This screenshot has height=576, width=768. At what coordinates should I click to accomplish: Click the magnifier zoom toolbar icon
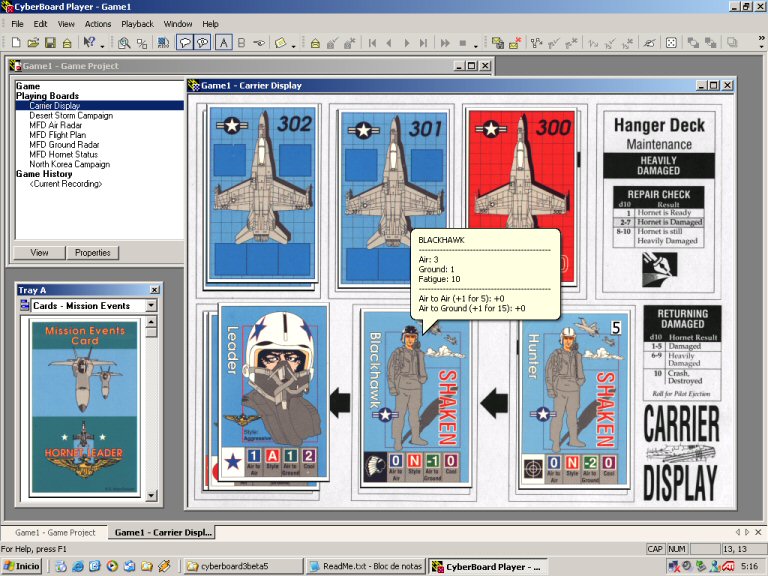pyautogui.click(x=124, y=43)
